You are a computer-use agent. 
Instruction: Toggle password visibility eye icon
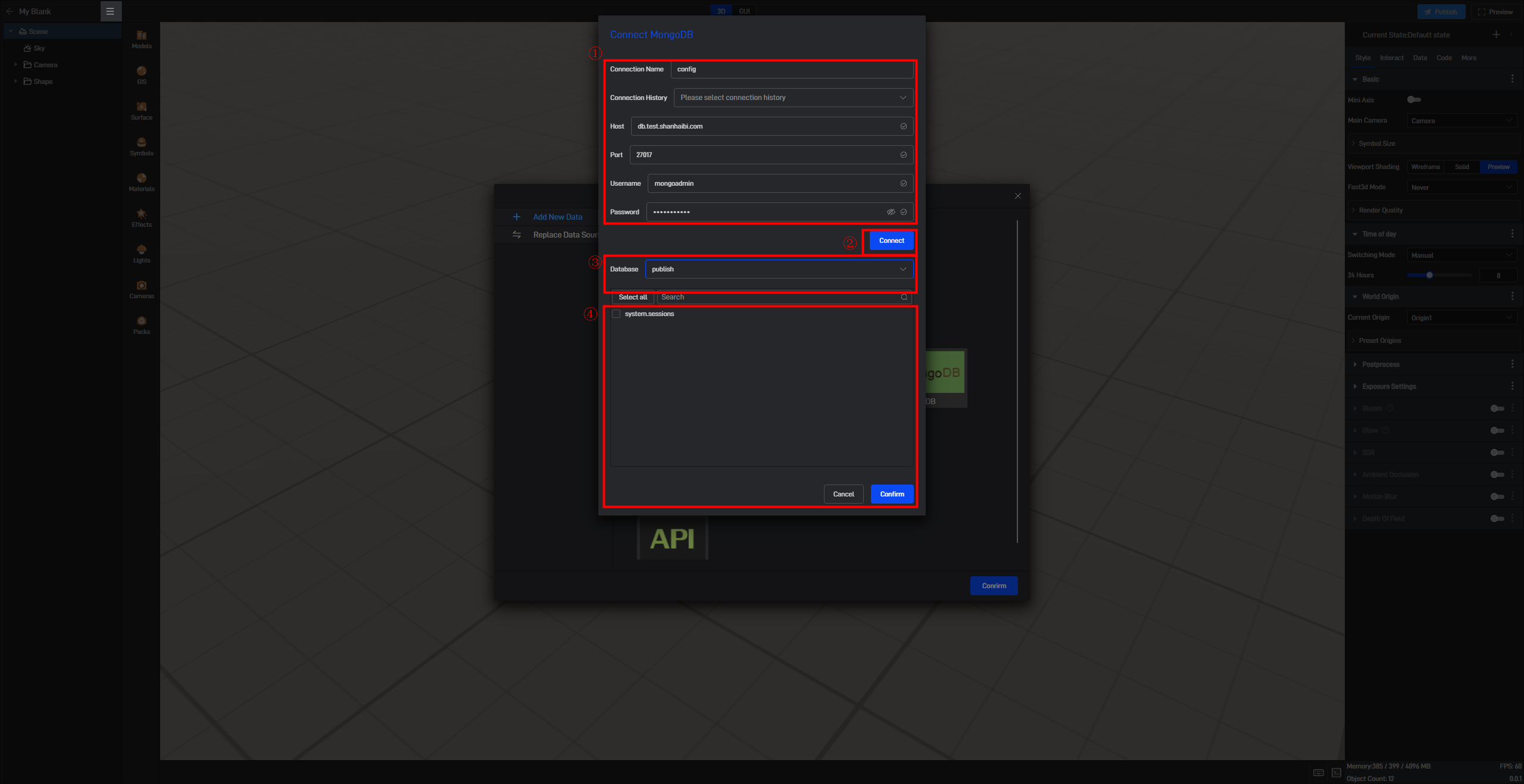point(891,212)
